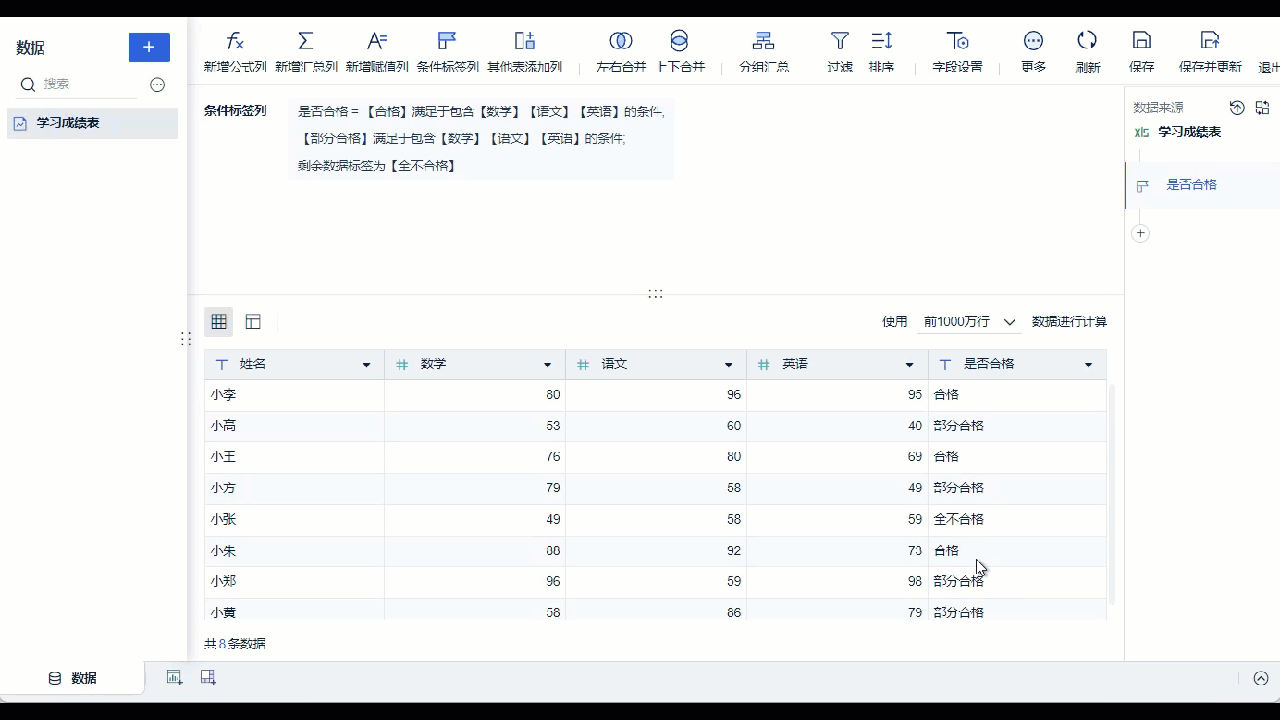Select the 新增汇总列 sigma icon

click(306, 41)
